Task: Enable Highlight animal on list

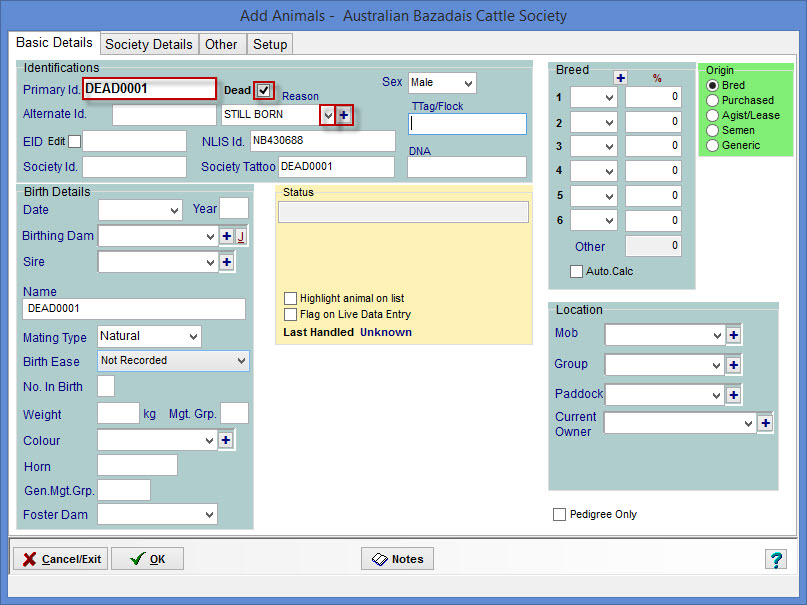Action: [290, 298]
